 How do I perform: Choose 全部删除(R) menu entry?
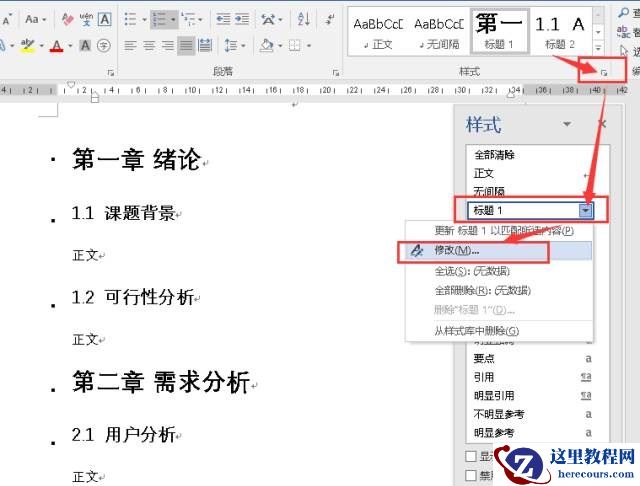483,291
